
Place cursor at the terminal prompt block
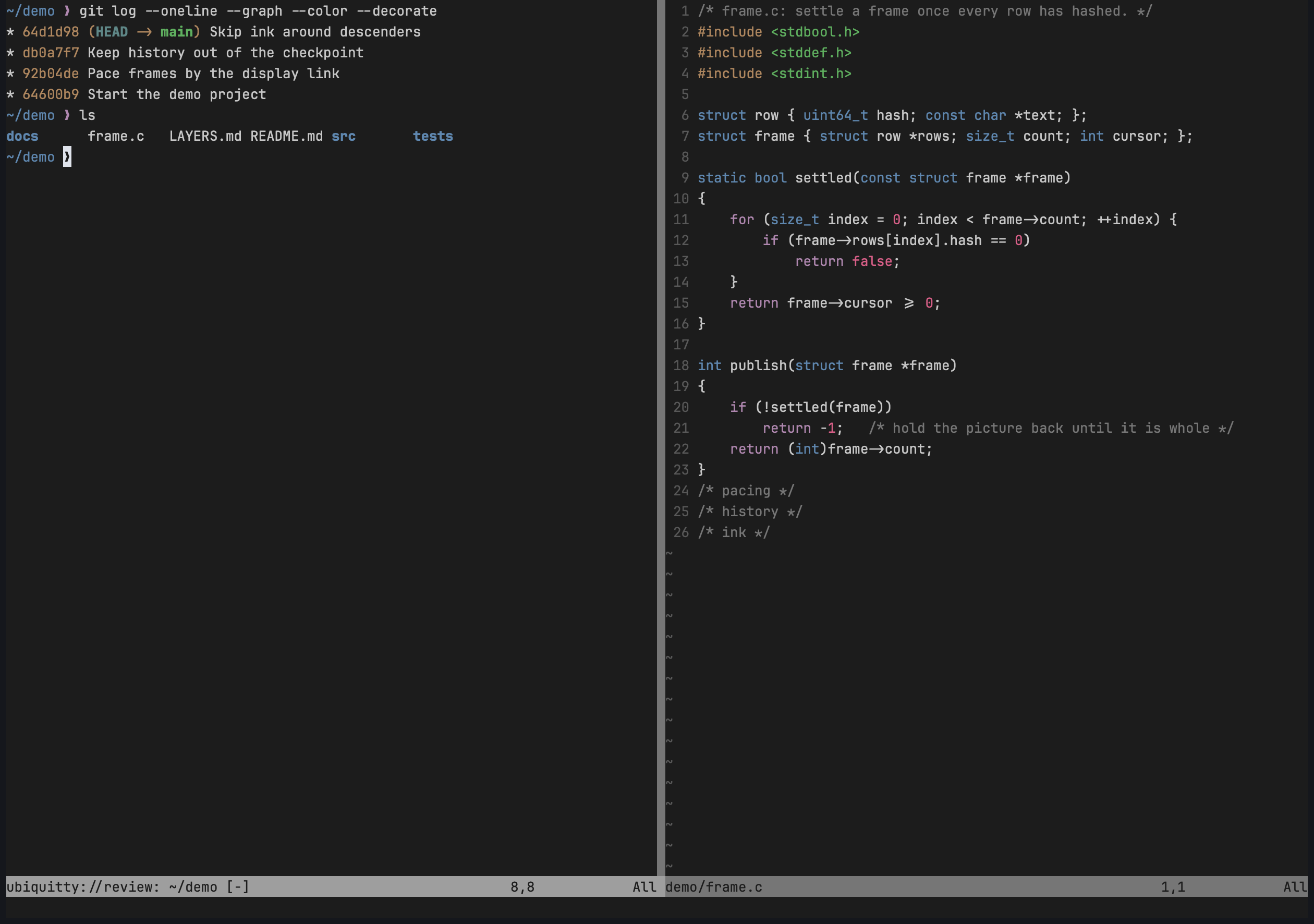pos(67,157)
